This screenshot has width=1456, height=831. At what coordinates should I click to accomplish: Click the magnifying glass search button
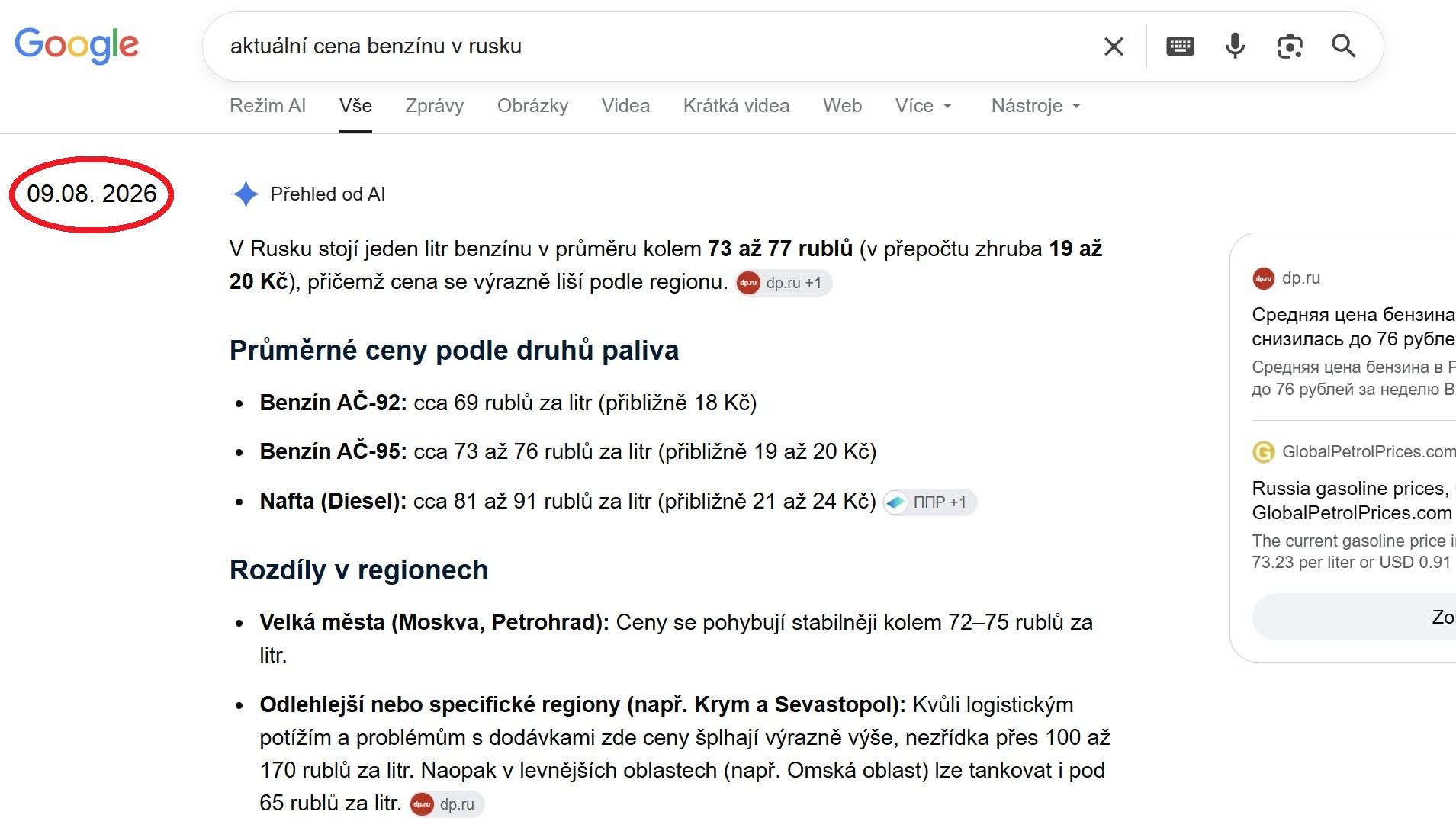[x=1344, y=47]
